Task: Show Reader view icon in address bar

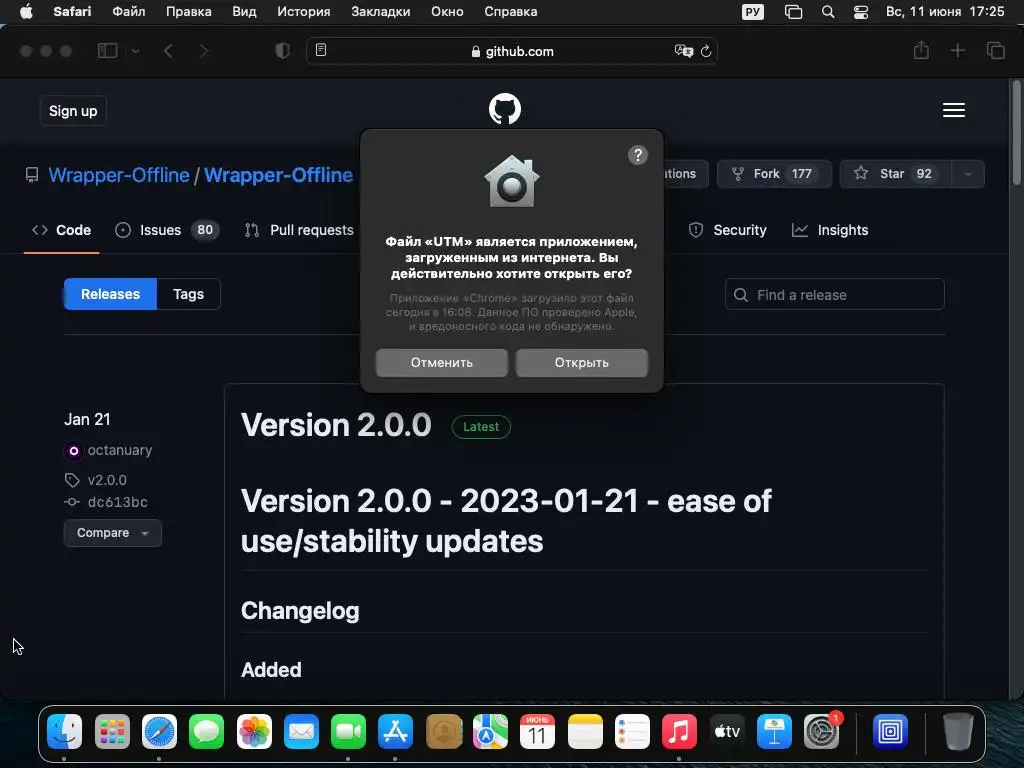Action: [321, 50]
